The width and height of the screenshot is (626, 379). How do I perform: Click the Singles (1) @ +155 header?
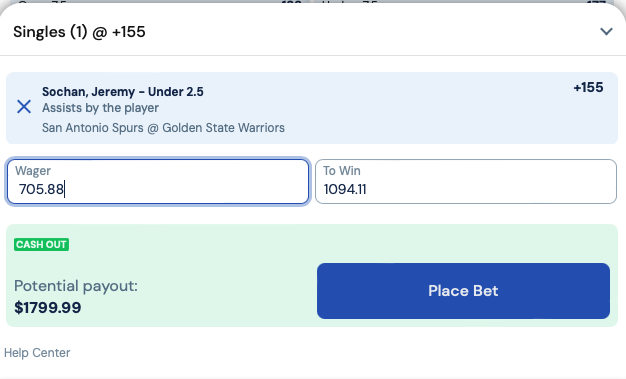[x=79, y=32]
